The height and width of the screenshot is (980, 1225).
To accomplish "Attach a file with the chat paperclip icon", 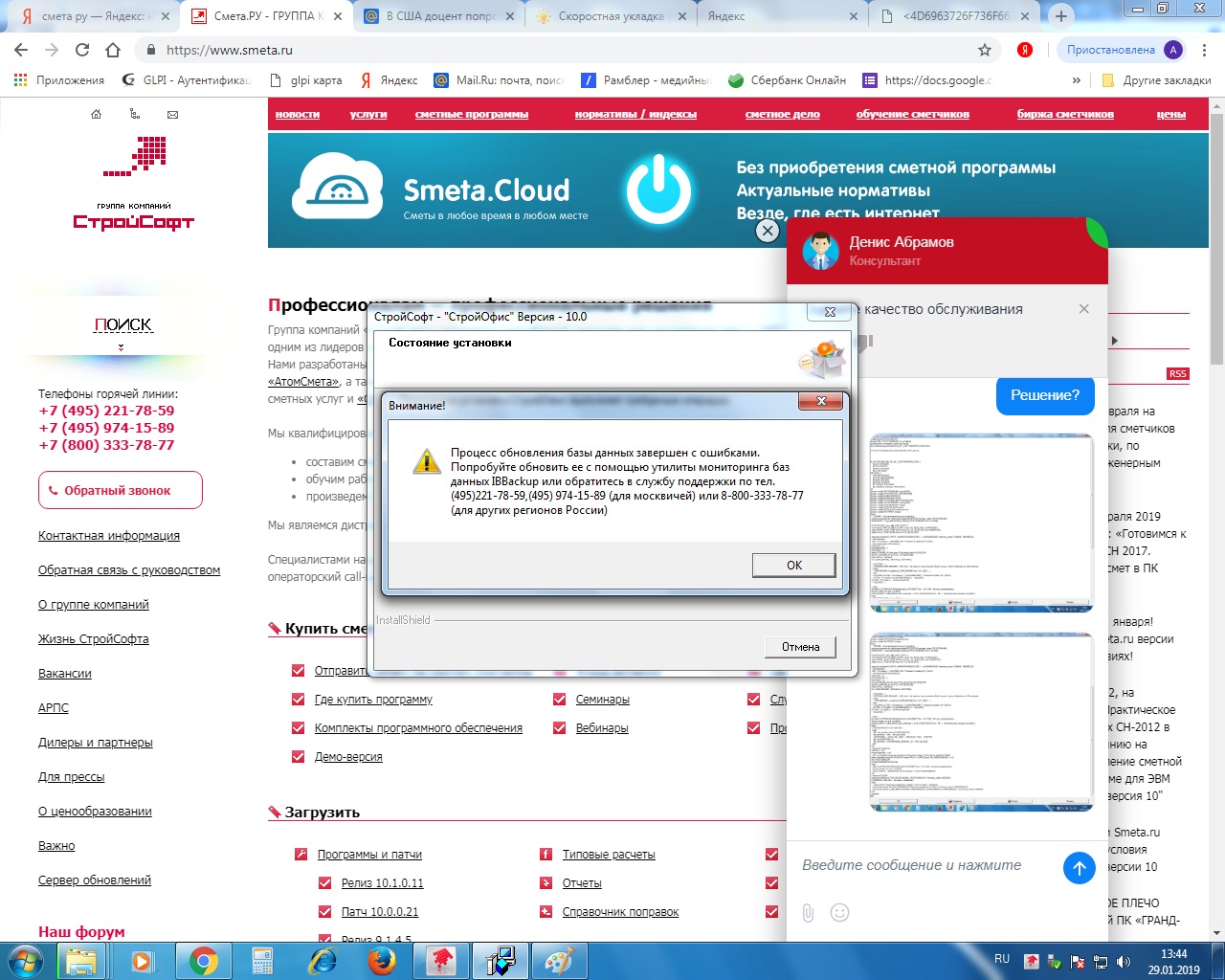I will pyautogui.click(x=809, y=912).
